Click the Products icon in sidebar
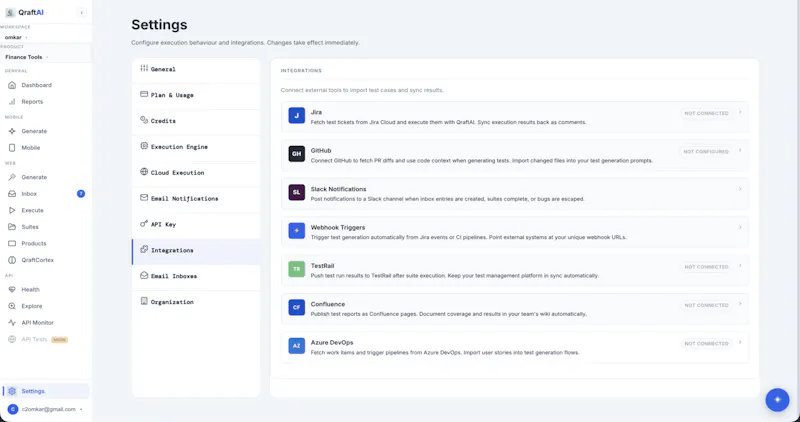The width and height of the screenshot is (800, 422). click(x=12, y=243)
